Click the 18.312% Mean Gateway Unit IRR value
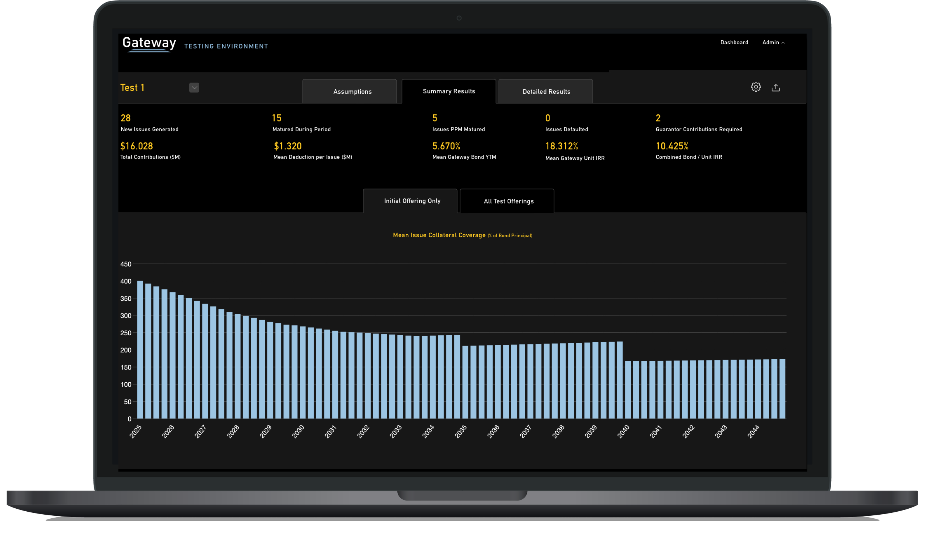This screenshot has width=925, height=548. [563, 146]
